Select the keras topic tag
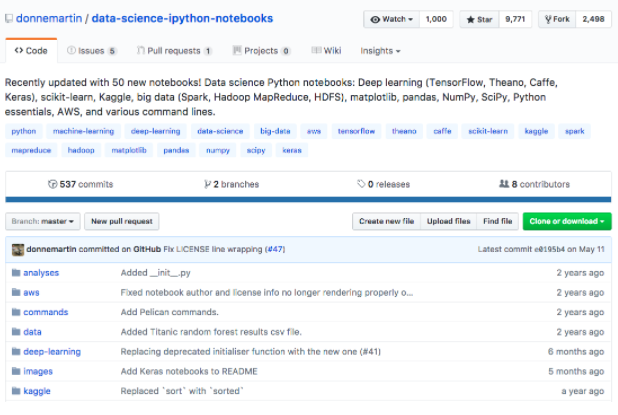This screenshot has height=415, width=618. 292,150
